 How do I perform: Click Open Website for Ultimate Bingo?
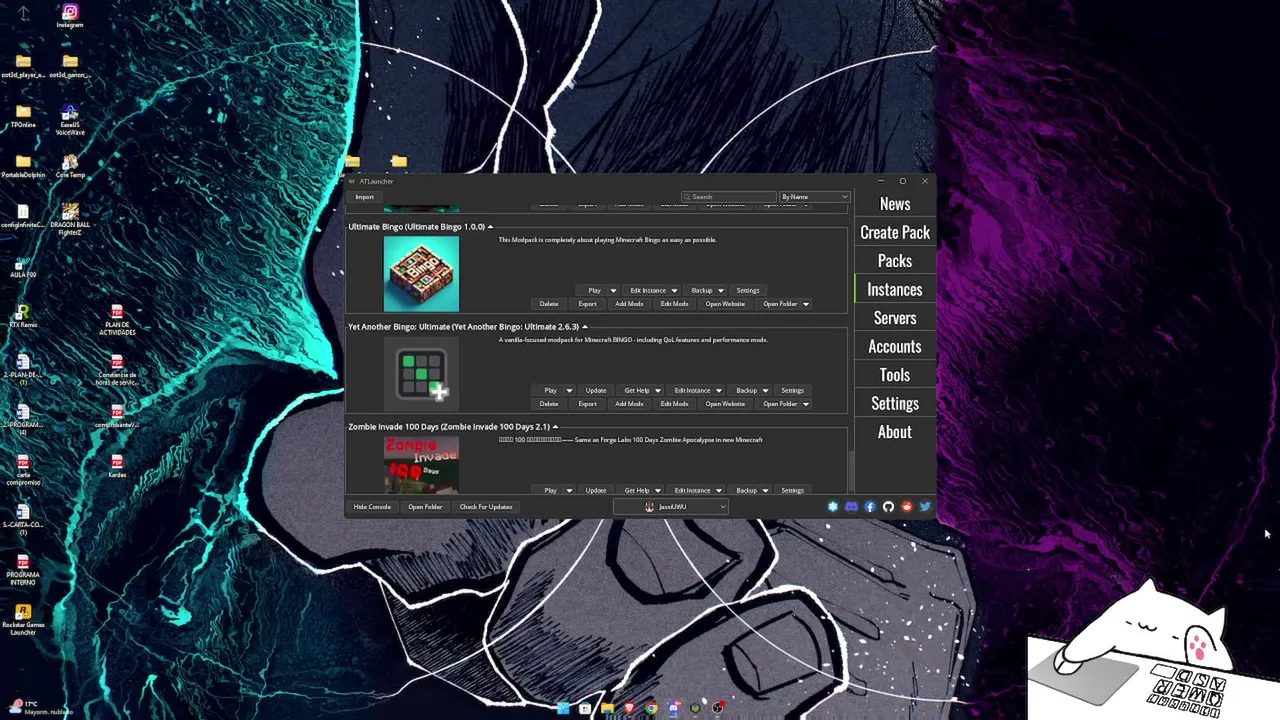click(725, 304)
